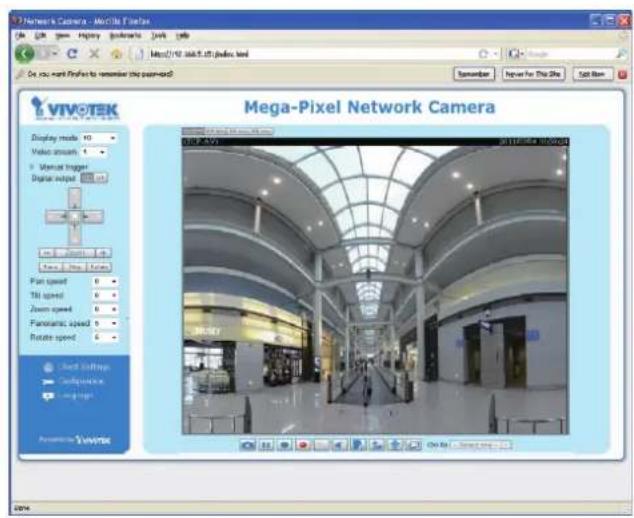
Task: Pan camera left with left arrow
Action: pos(56,217)
